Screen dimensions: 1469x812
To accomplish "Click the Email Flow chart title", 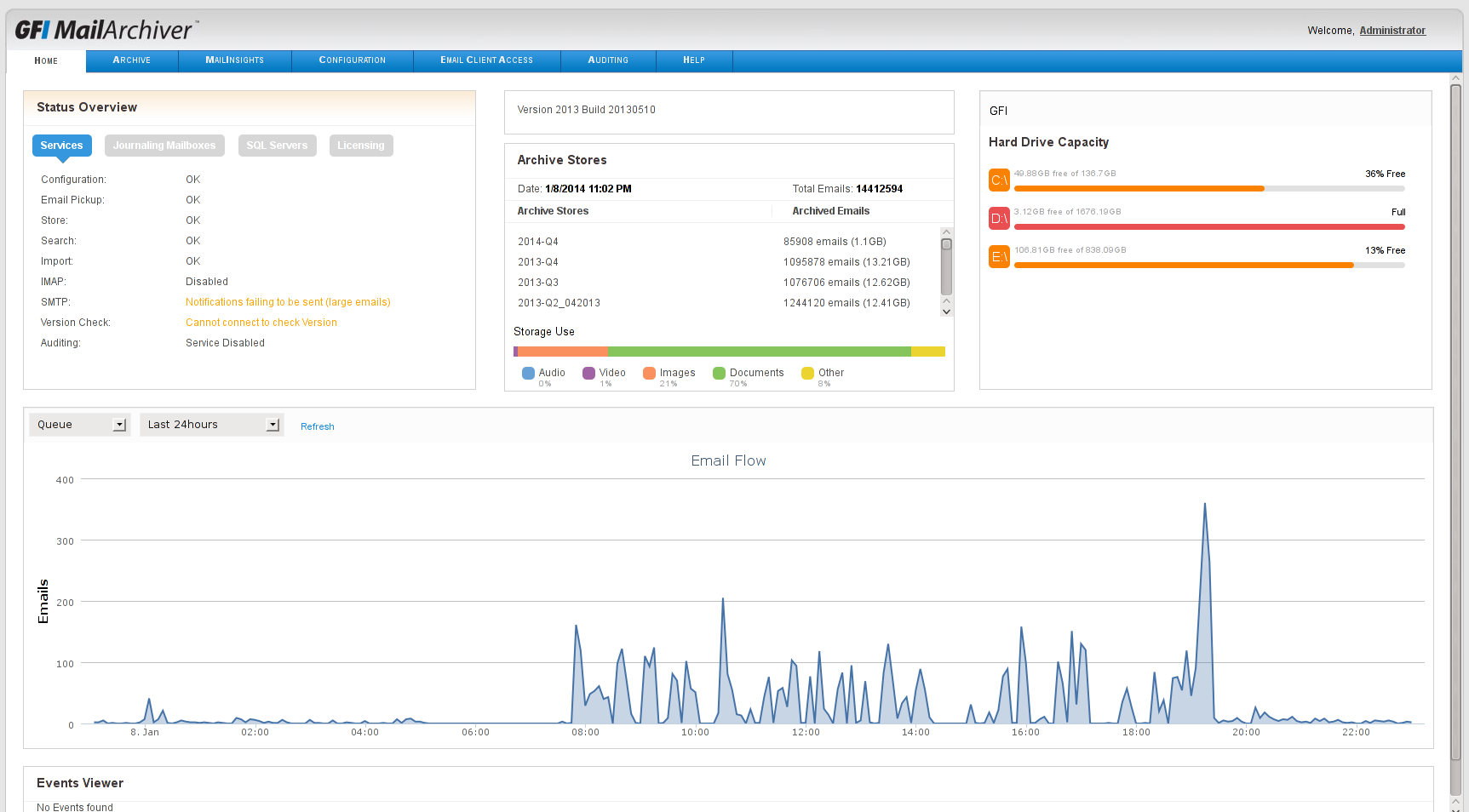I will (x=729, y=460).
